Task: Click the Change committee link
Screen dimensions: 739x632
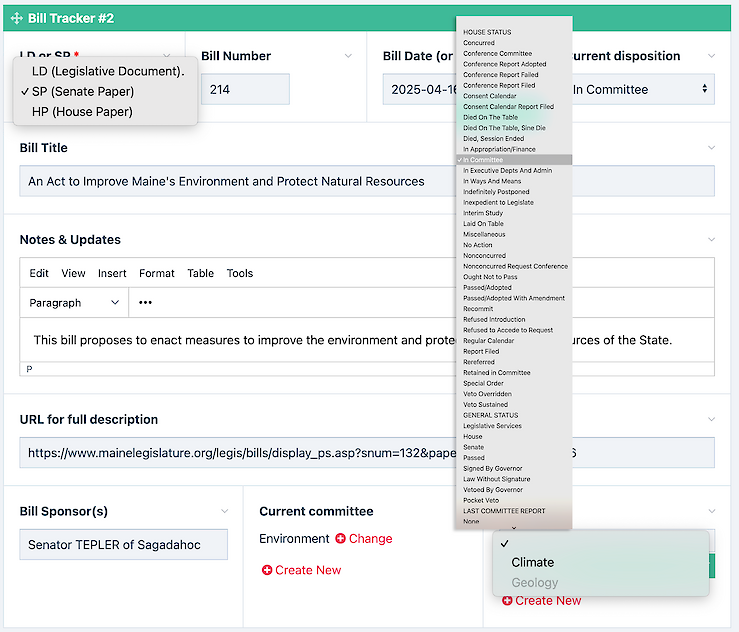Action: pos(370,539)
